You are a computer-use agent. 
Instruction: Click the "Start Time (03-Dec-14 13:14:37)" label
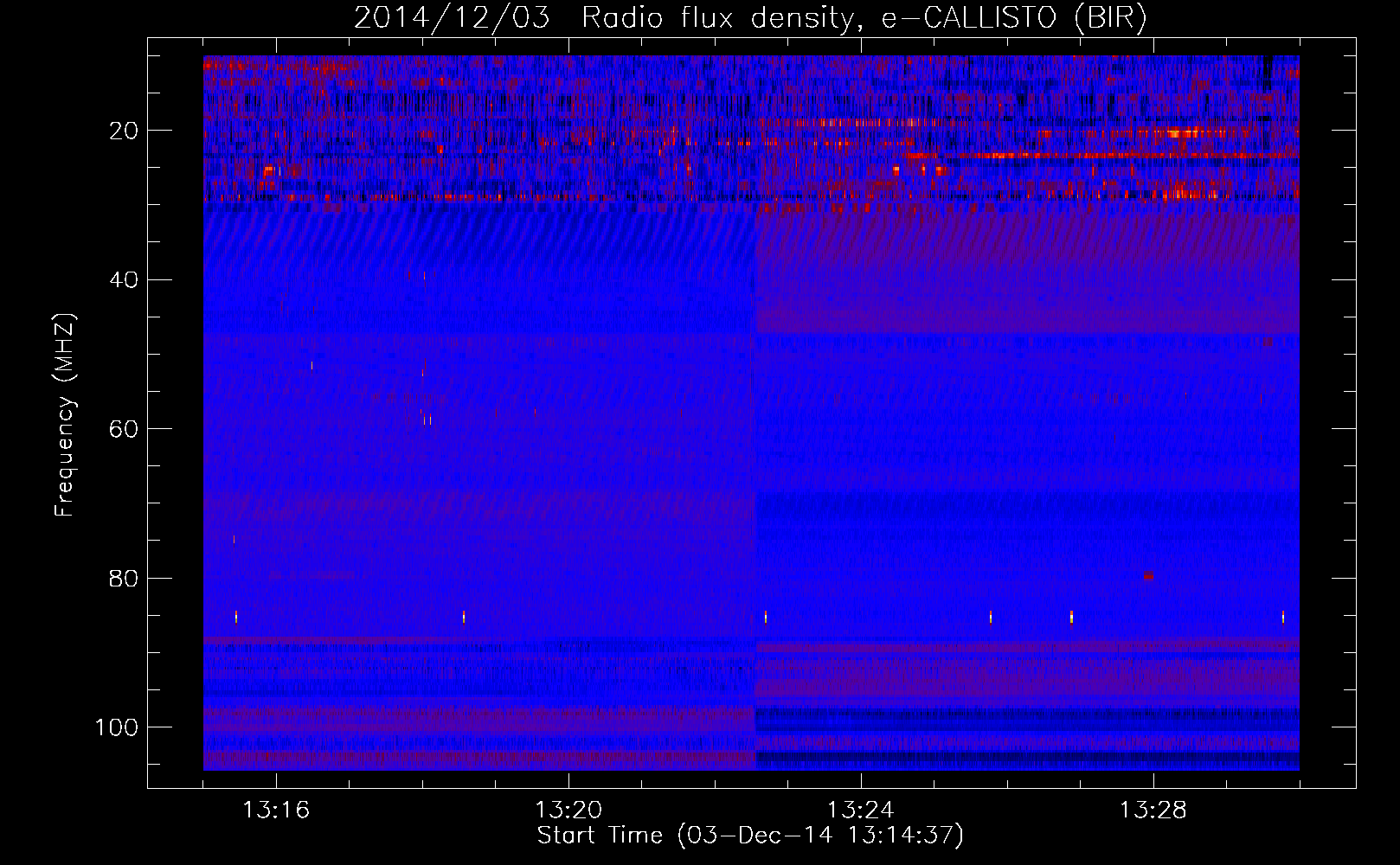tap(750, 836)
